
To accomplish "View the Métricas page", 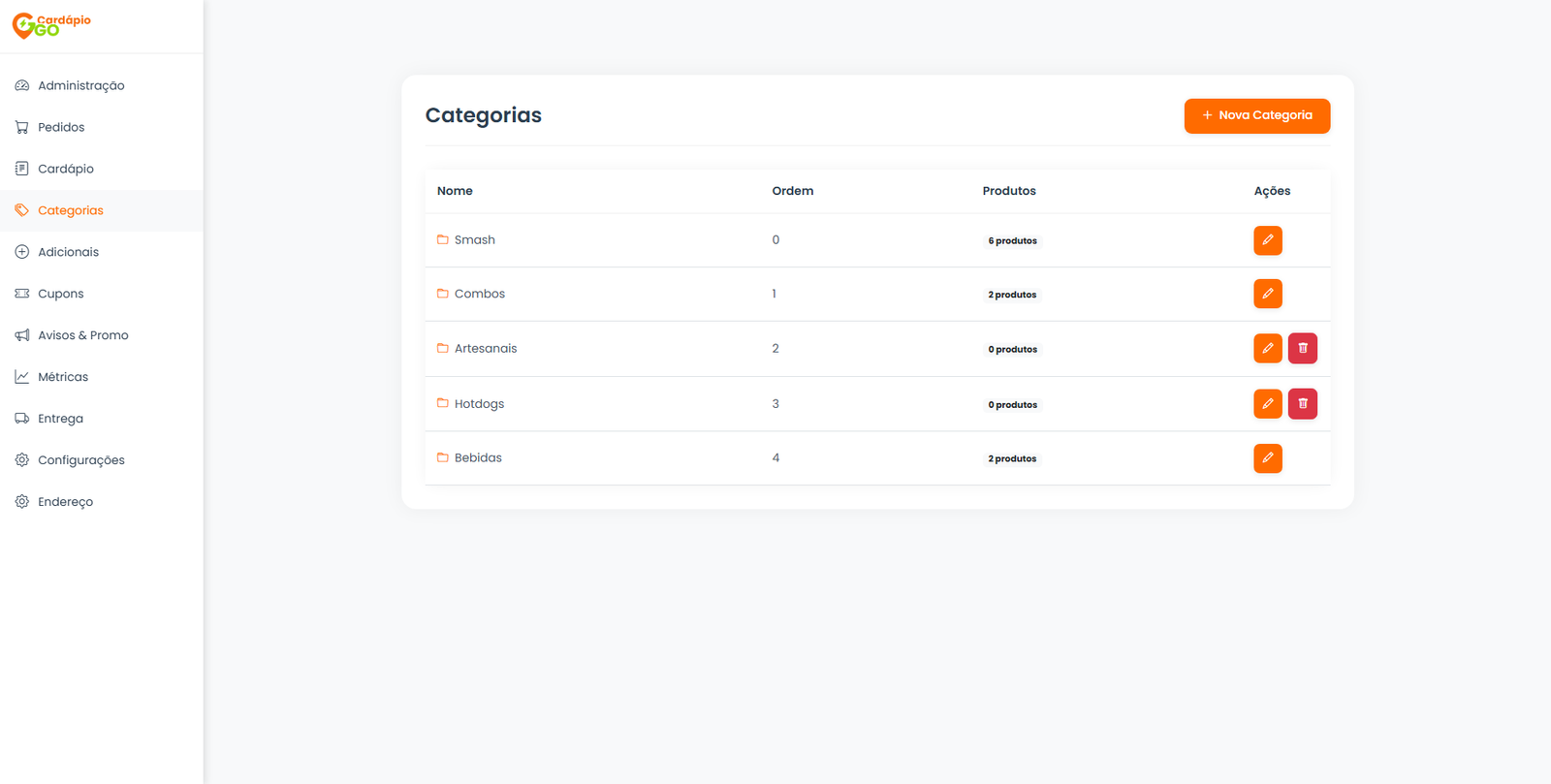I will tap(63, 377).
